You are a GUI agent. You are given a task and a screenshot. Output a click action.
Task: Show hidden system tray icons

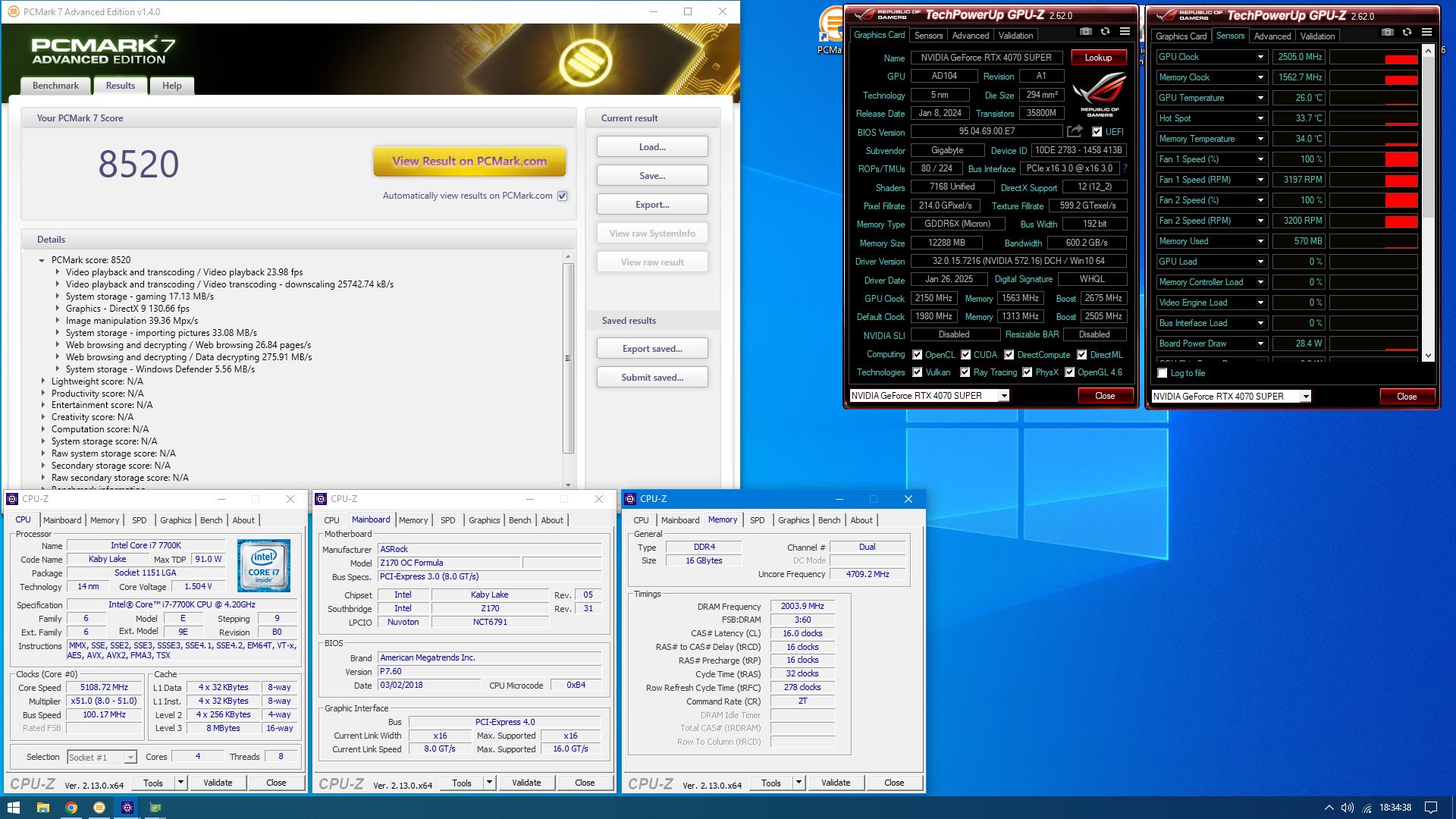[x=1329, y=808]
